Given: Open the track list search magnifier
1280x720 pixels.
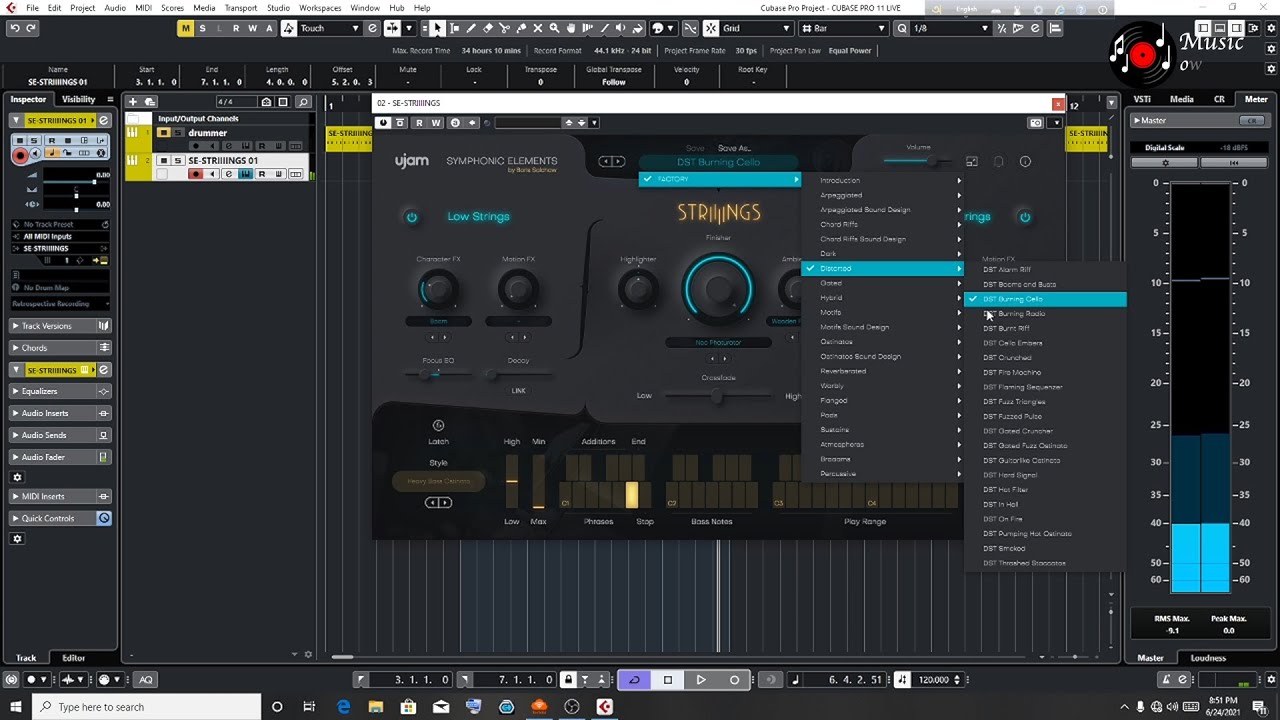Looking at the screenshot, I should pos(304,101).
